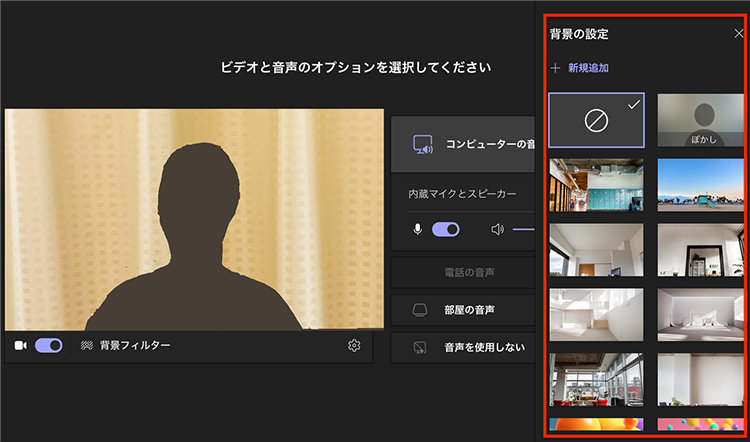Toggle the microphone switch
The height and width of the screenshot is (442, 750).
[x=445, y=230]
